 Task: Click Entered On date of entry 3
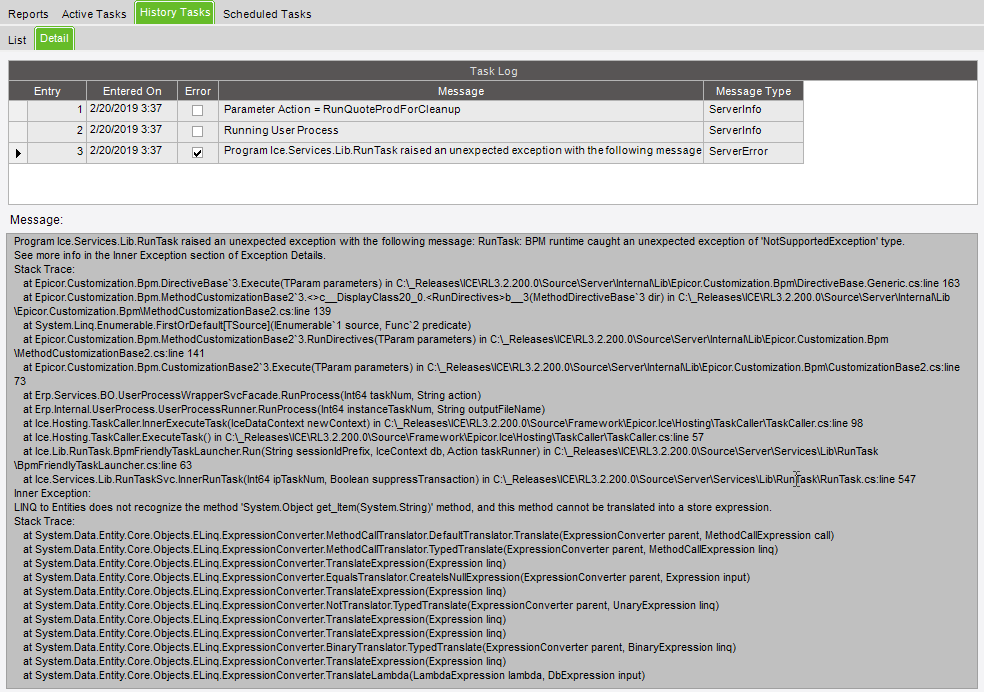point(132,152)
